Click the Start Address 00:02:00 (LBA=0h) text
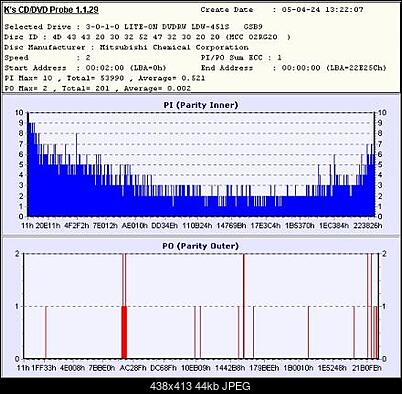Screen dimensions: 402x394 (85, 68)
